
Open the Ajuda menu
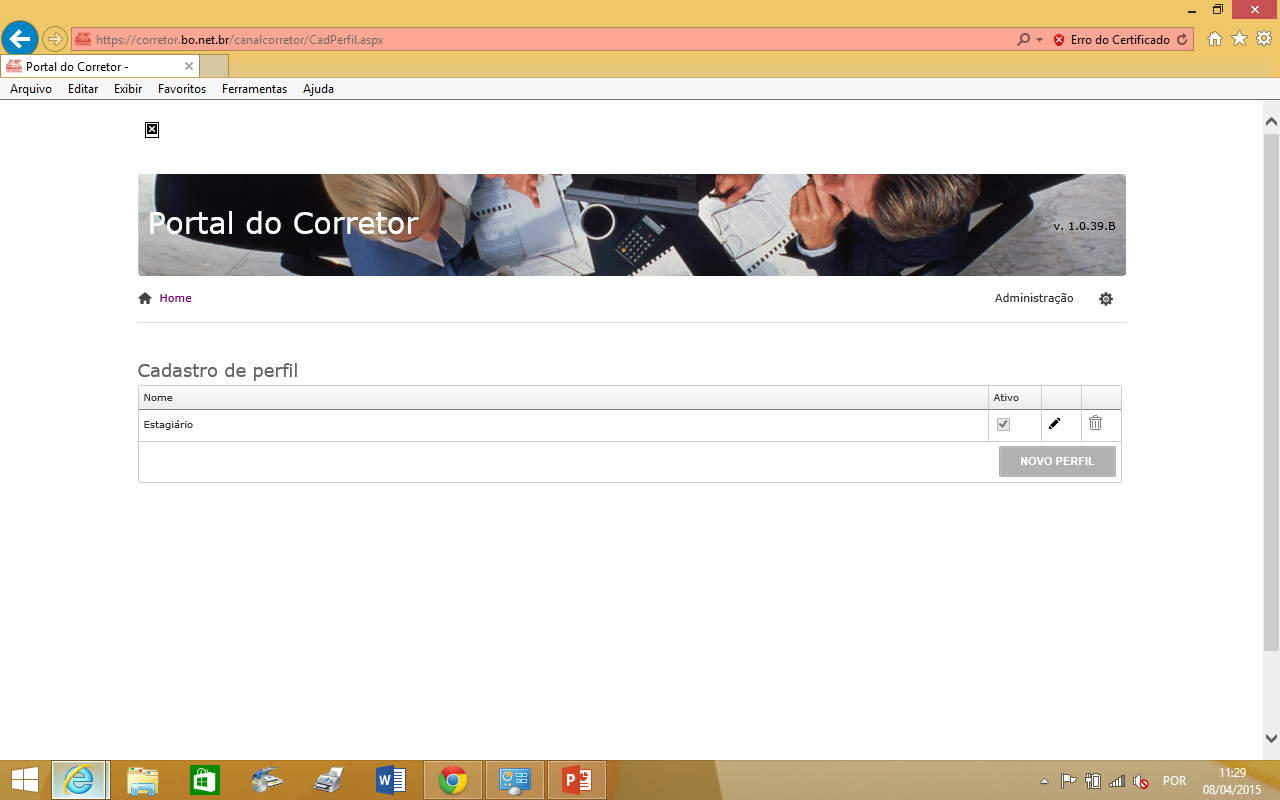point(318,89)
